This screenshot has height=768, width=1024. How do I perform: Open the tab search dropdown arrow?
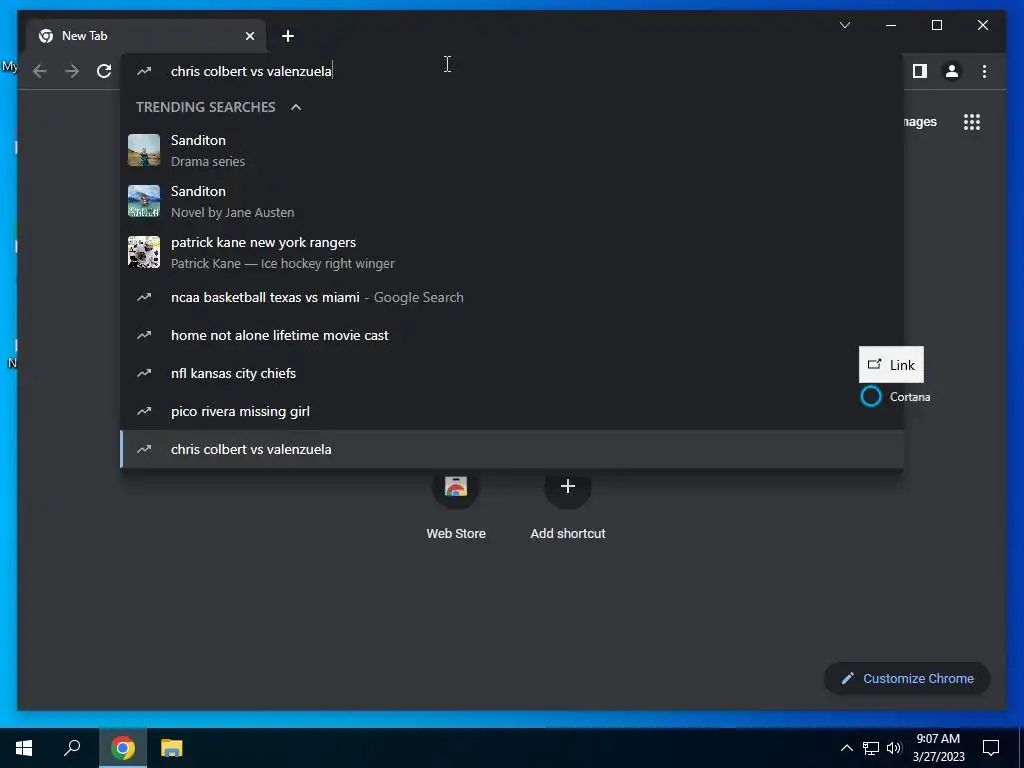tap(844, 25)
